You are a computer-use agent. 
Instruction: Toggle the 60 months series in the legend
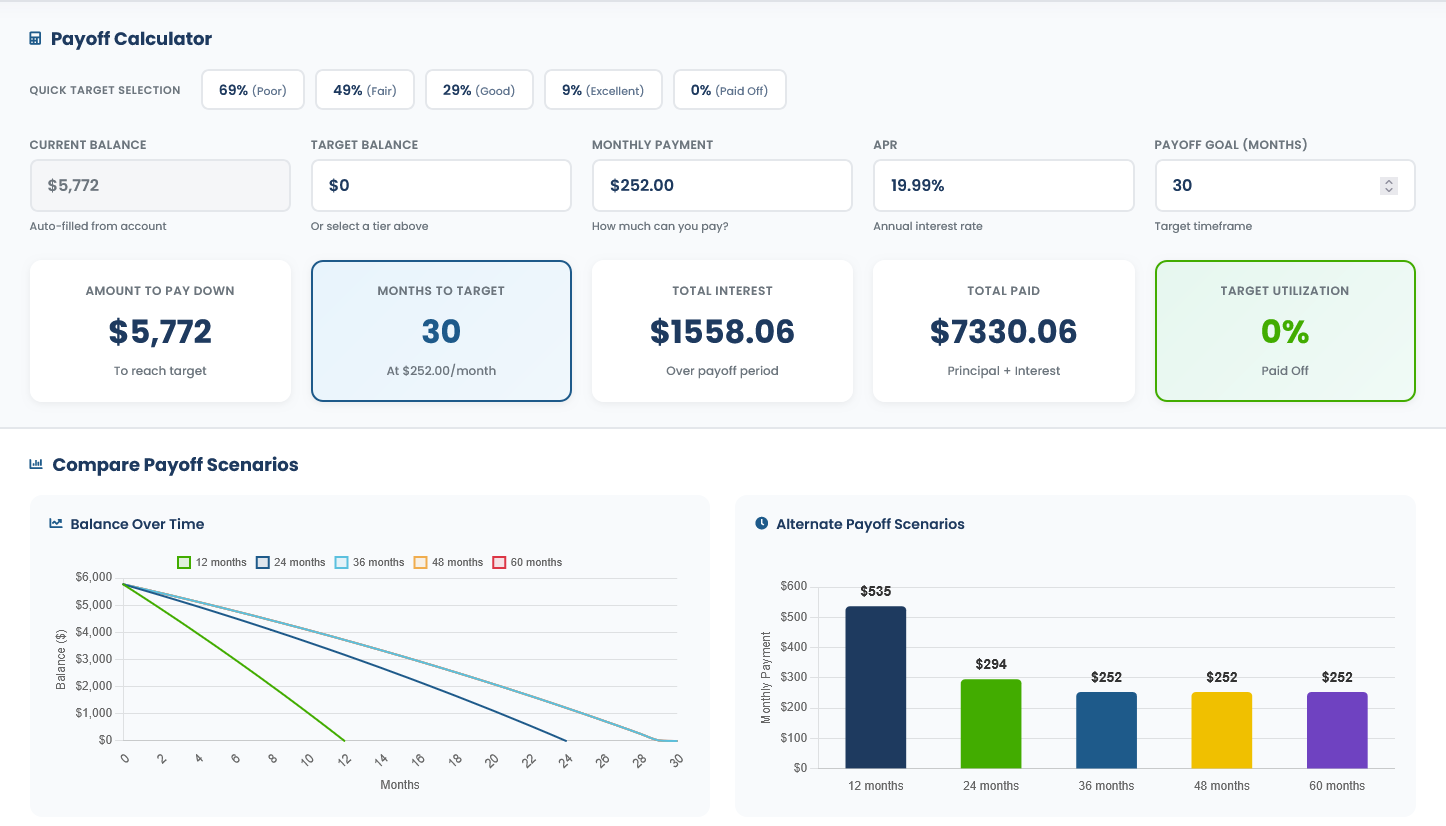point(527,562)
